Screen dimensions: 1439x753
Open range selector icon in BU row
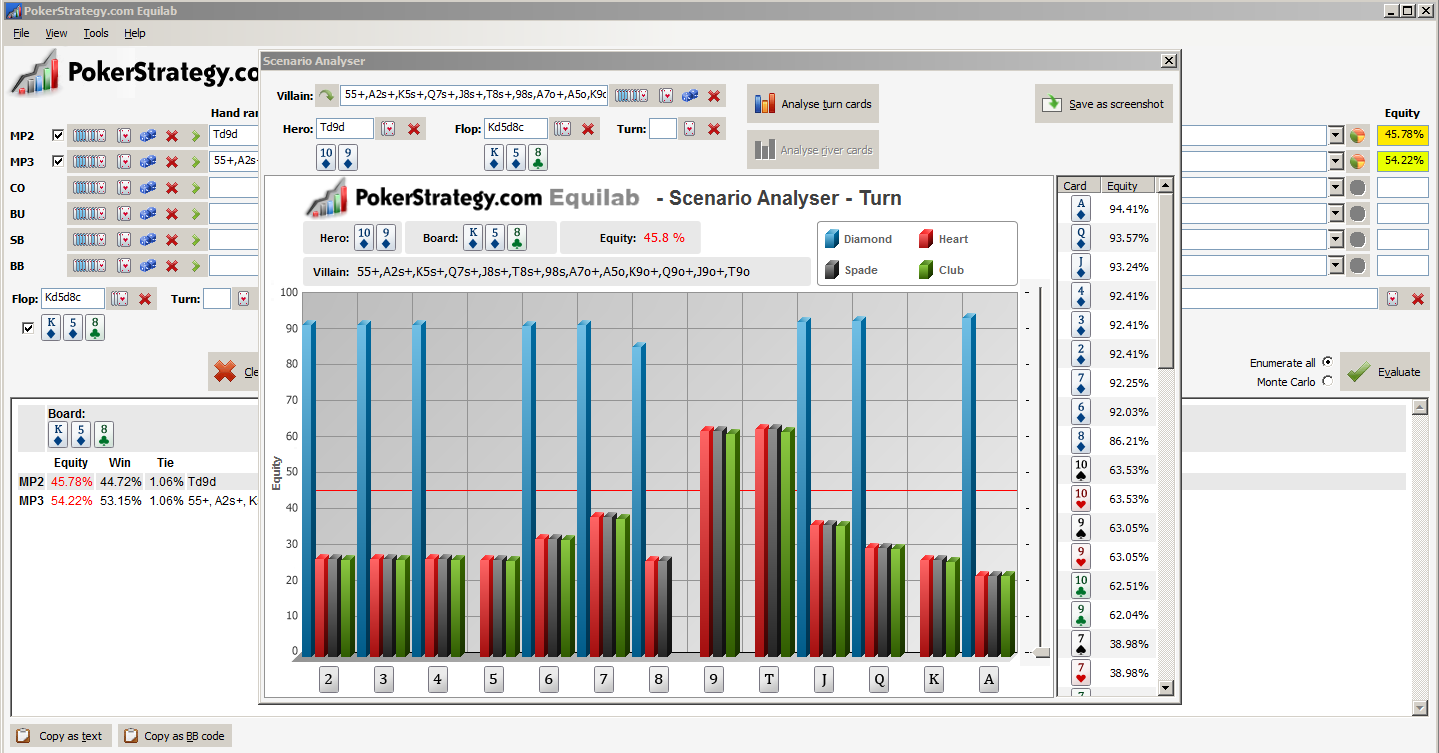click(x=89, y=213)
